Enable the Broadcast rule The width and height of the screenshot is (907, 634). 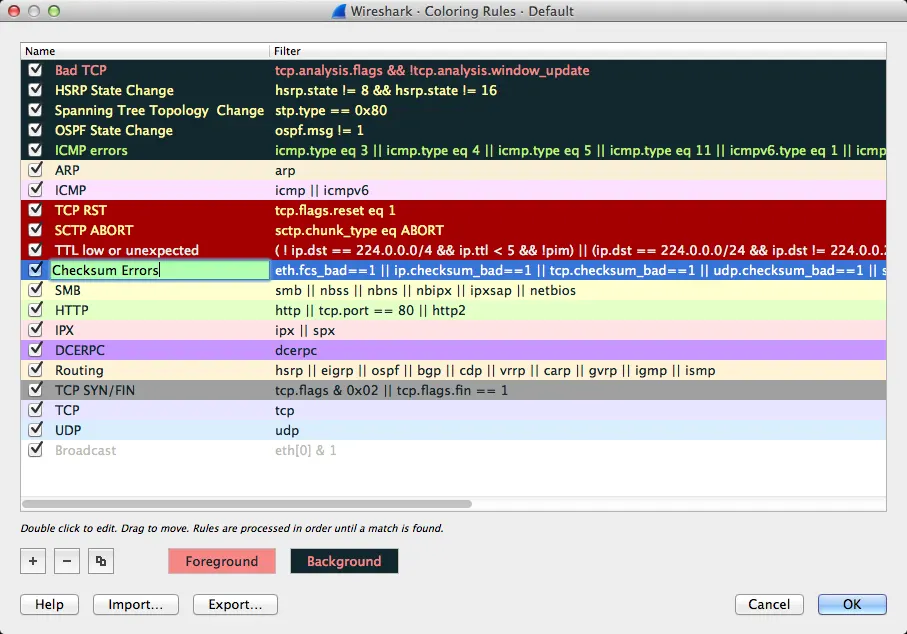(x=35, y=450)
